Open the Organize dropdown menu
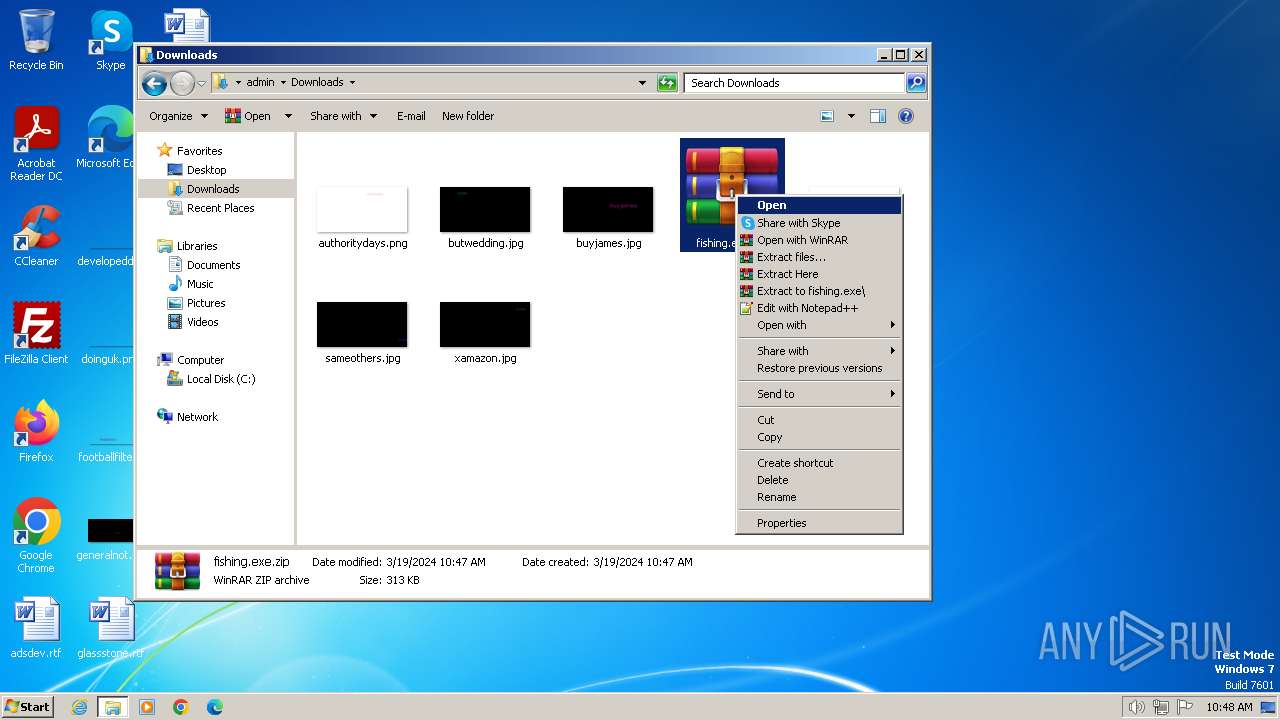This screenshot has height=720, width=1280. (178, 116)
